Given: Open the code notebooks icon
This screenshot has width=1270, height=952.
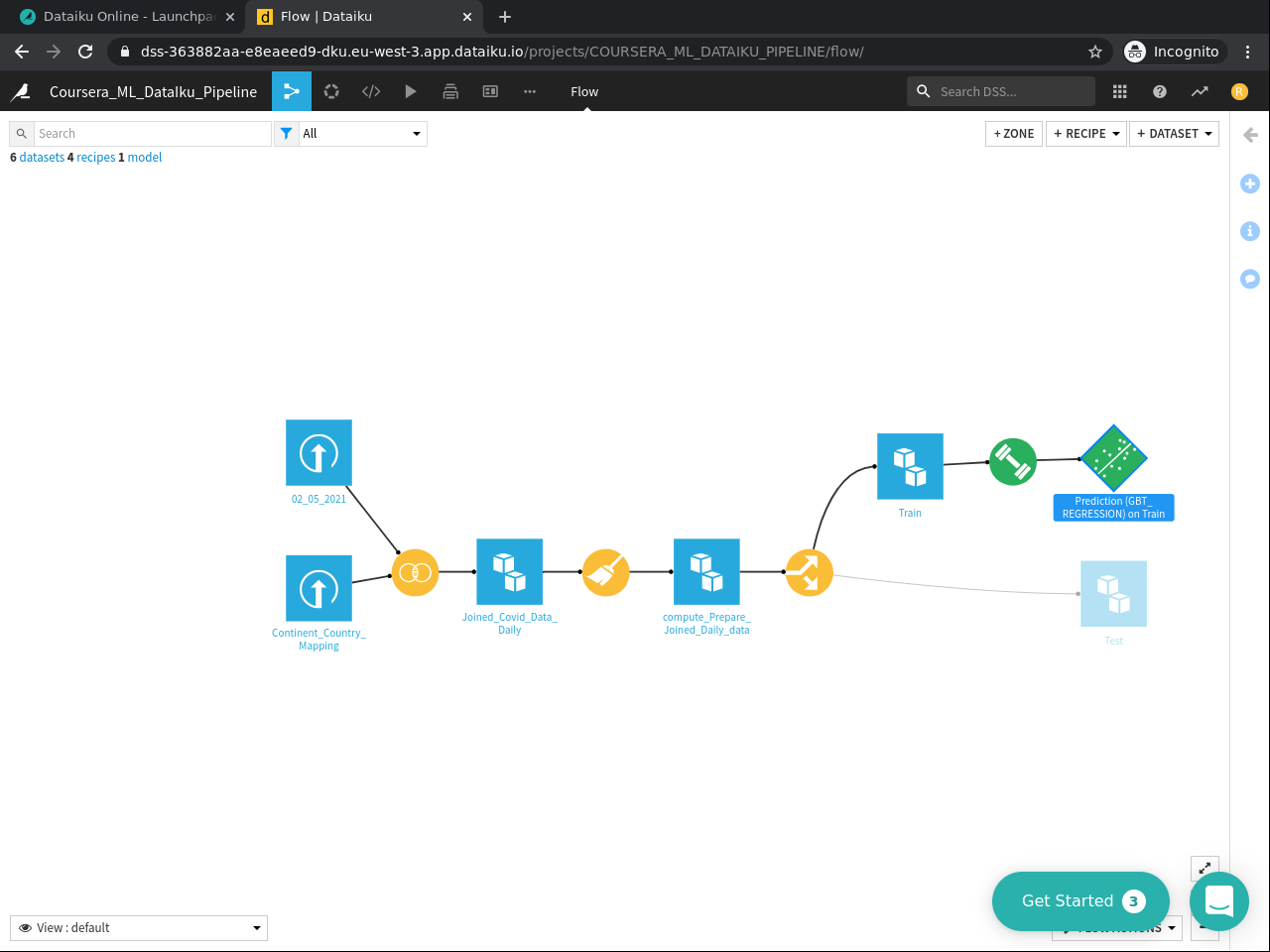Looking at the screenshot, I should coord(371,91).
